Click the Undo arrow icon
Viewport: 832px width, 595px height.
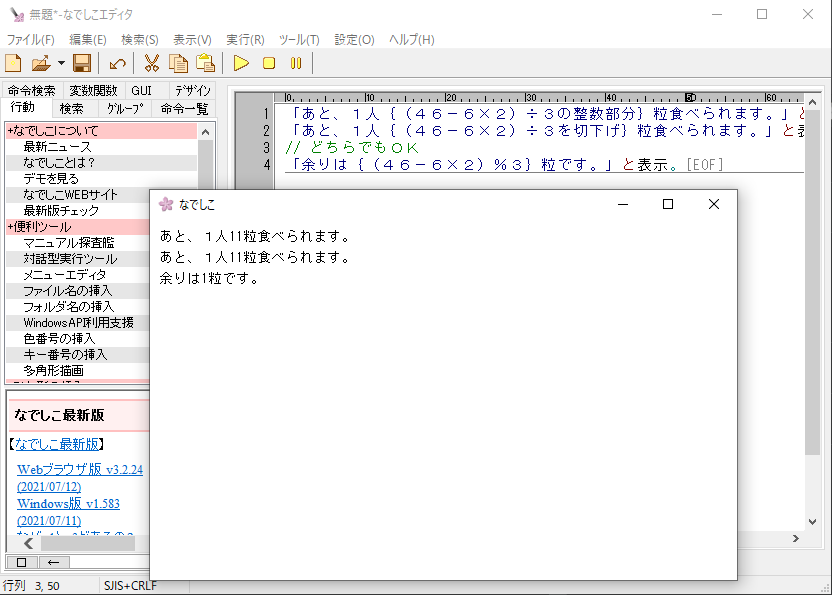click(x=117, y=64)
